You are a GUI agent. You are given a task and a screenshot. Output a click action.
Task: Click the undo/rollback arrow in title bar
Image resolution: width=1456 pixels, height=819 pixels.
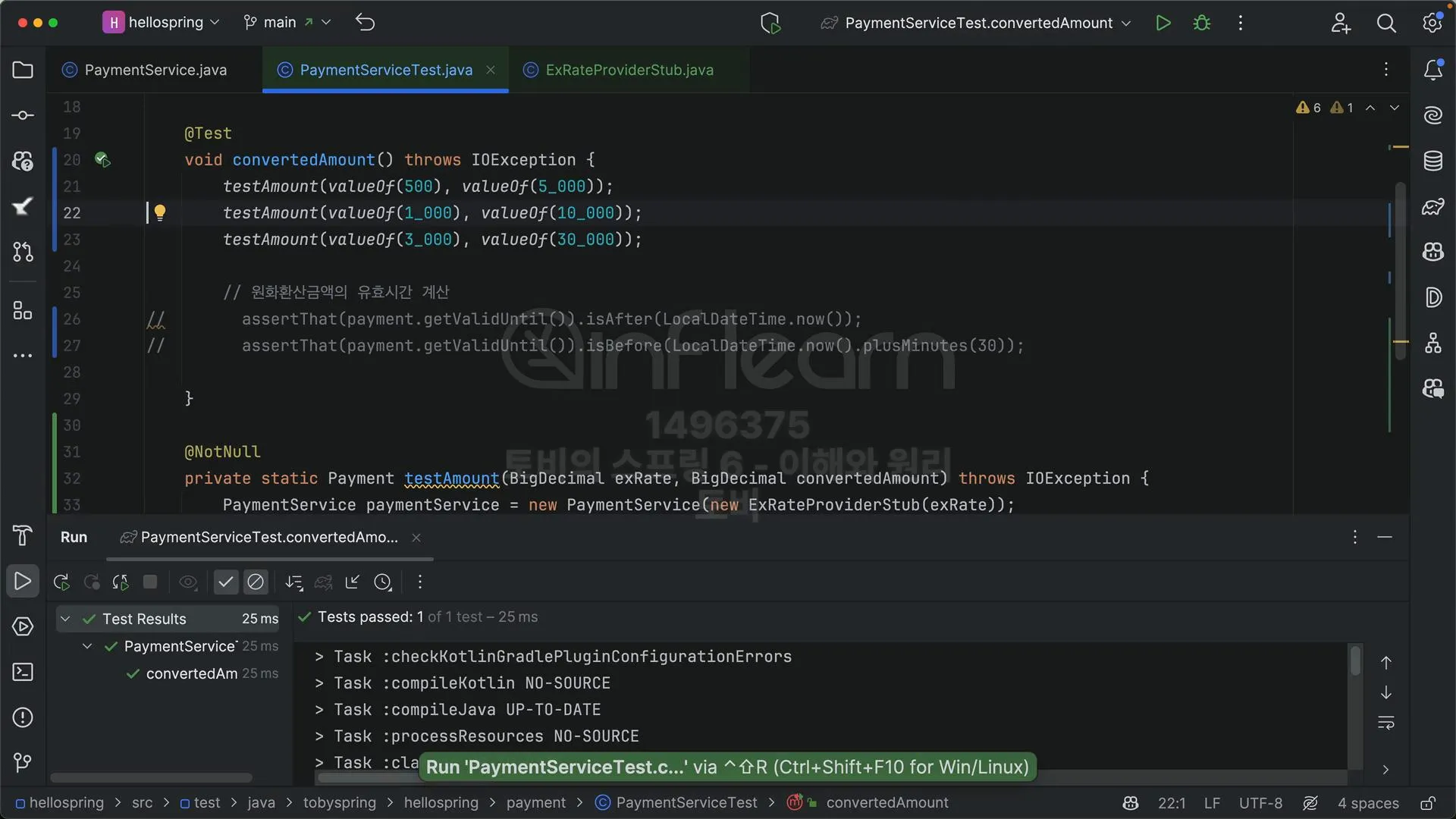click(x=366, y=23)
